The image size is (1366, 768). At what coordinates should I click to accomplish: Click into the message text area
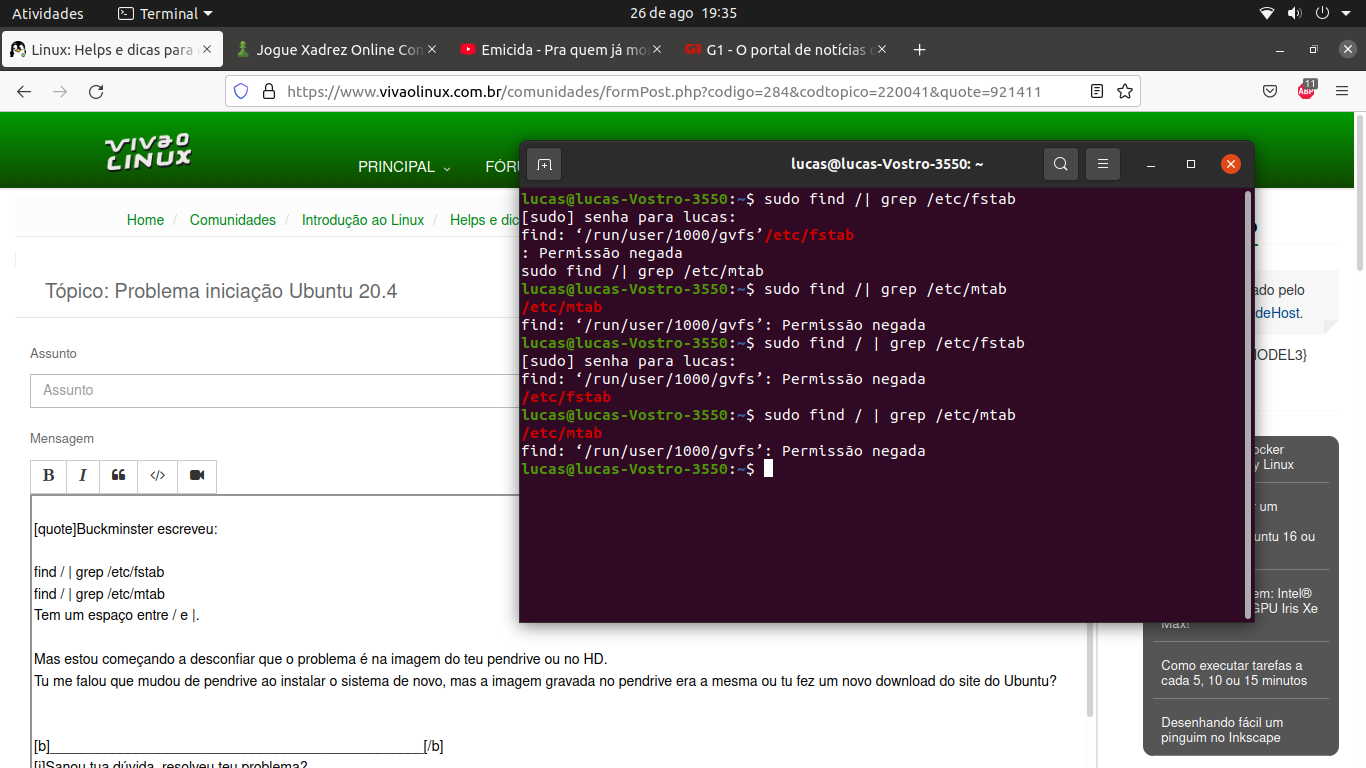click(x=560, y=632)
